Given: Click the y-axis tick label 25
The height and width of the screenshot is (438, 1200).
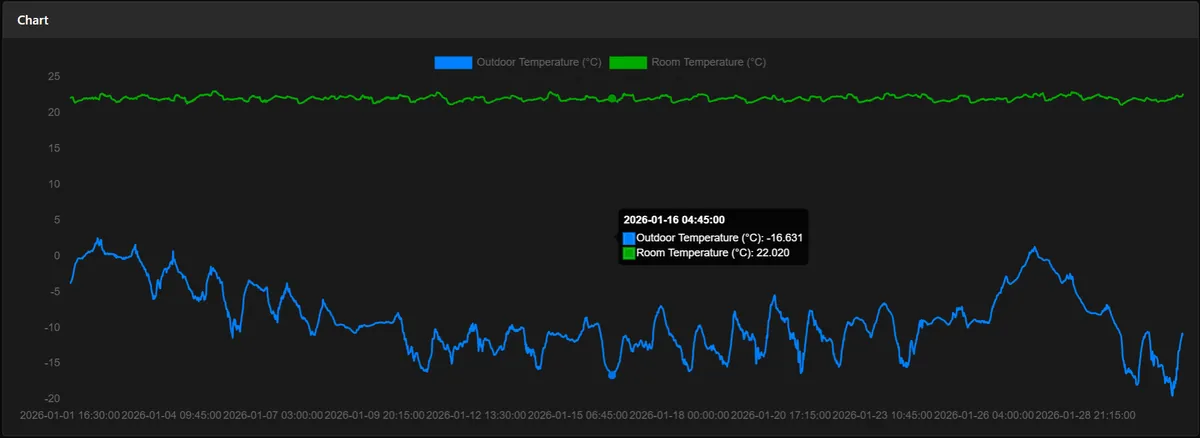Looking at the screenshot, I should (x=54, y=76).
